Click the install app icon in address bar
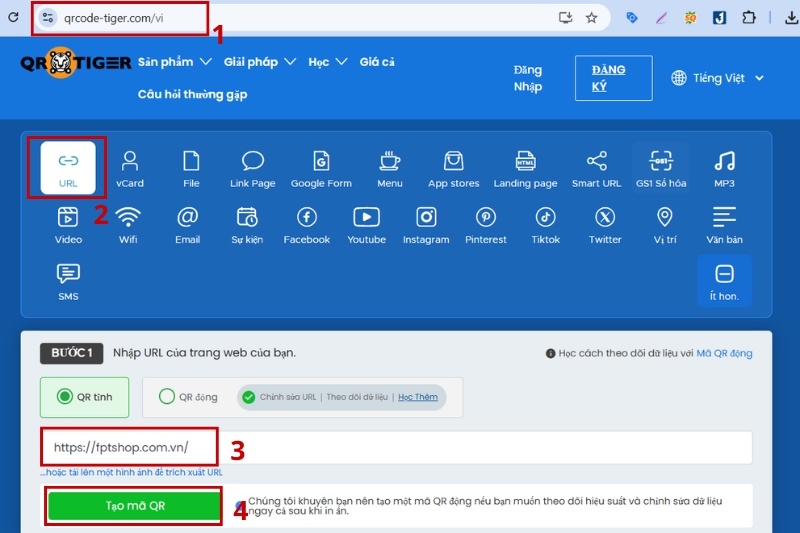This screenshot has width=800, height=533. [565, 18]
